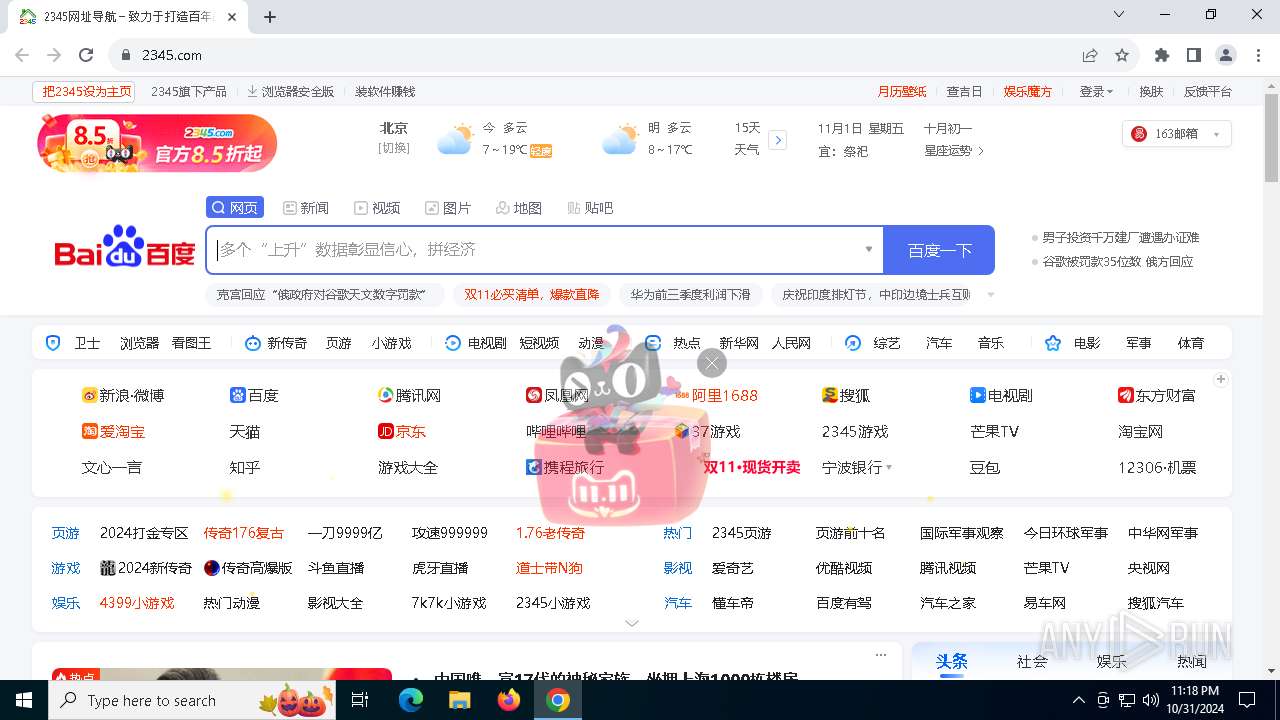
Task: Click the share page icon in address bar
Action: (x=1090, y=55)
